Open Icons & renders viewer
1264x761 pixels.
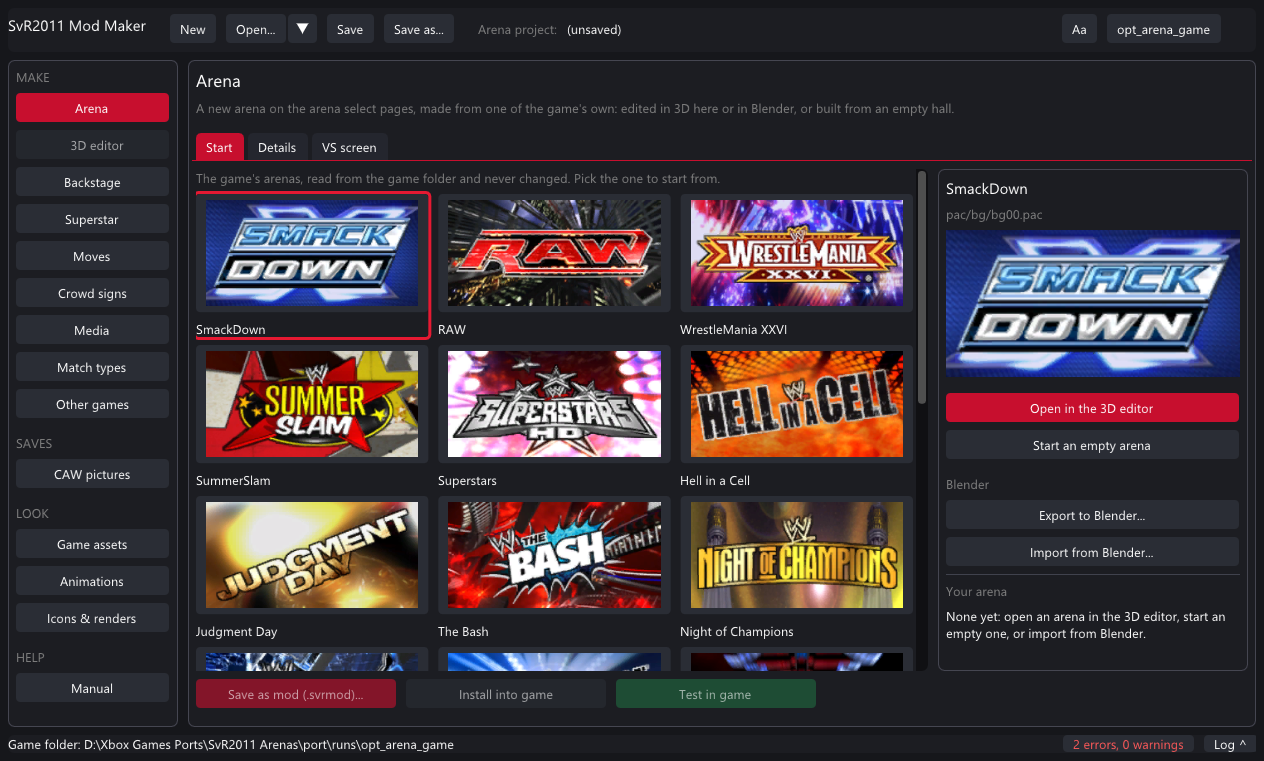(x=92, y=618)
